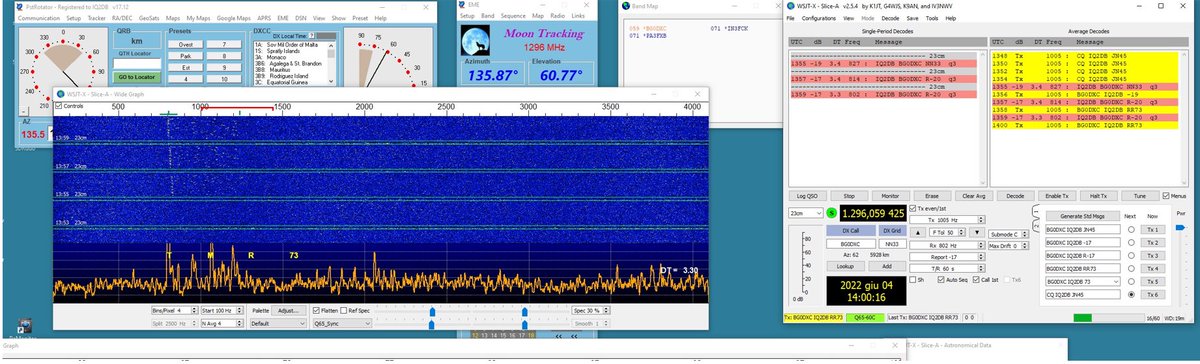Select the Next radio button for Tx 6
This screenshot has height=364, width=1200.
1131,295
